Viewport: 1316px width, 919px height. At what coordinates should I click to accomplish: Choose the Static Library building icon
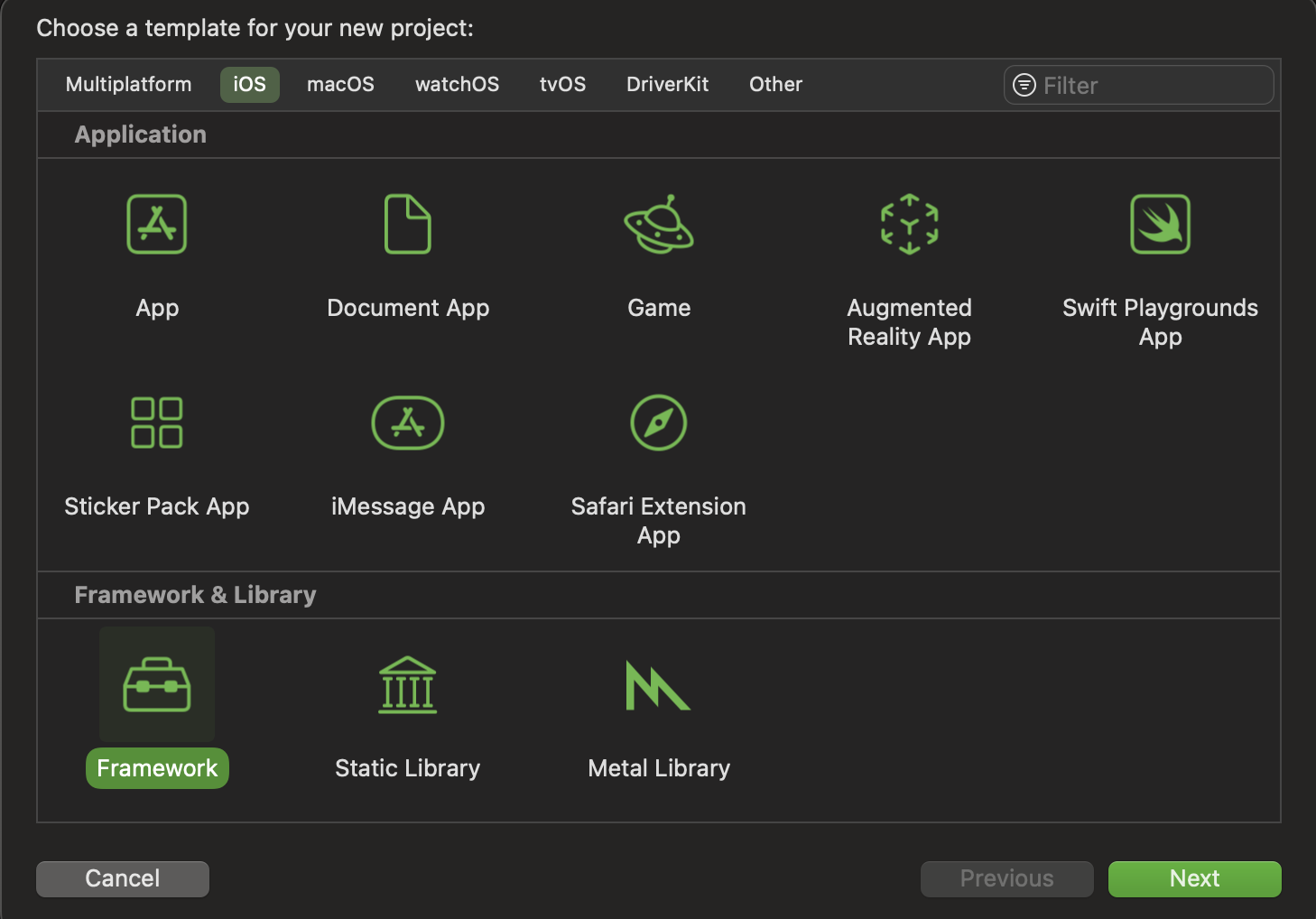(x=408, y=685)
